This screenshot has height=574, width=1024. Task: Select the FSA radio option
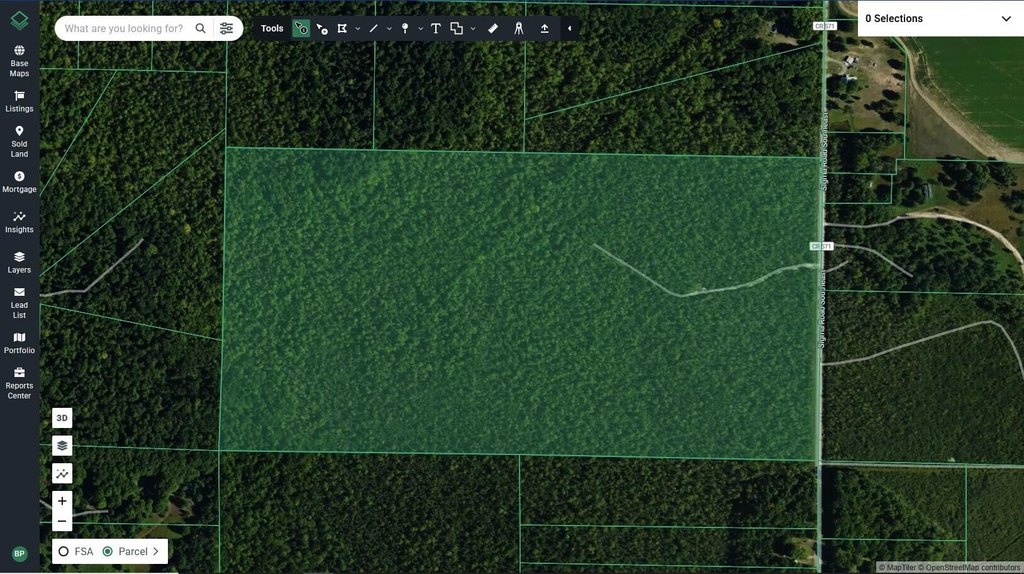64,551
